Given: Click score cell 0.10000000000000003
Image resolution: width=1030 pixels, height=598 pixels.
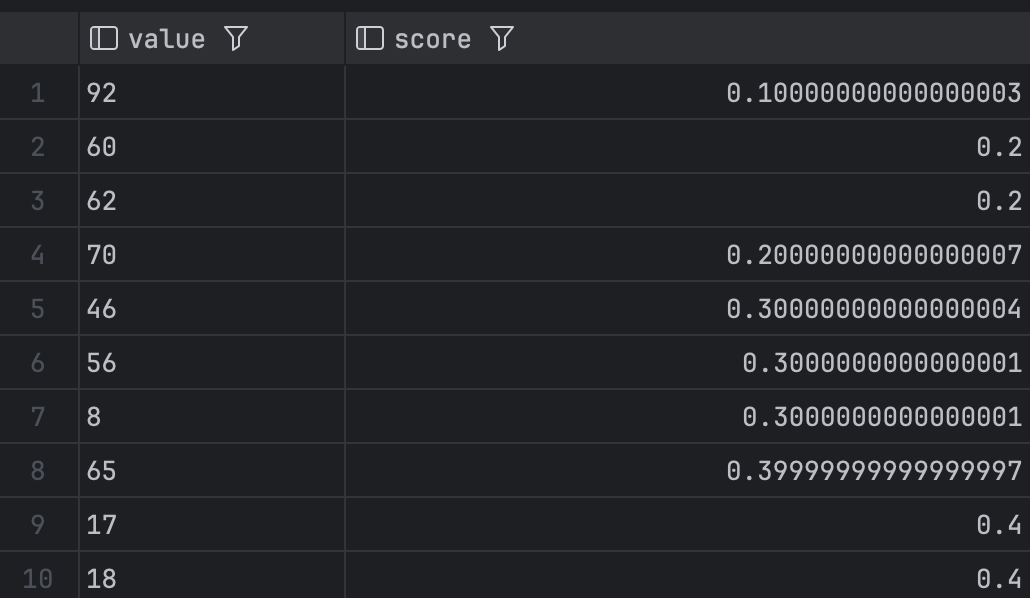Looking at the screenshot, I should pos(688,93).
